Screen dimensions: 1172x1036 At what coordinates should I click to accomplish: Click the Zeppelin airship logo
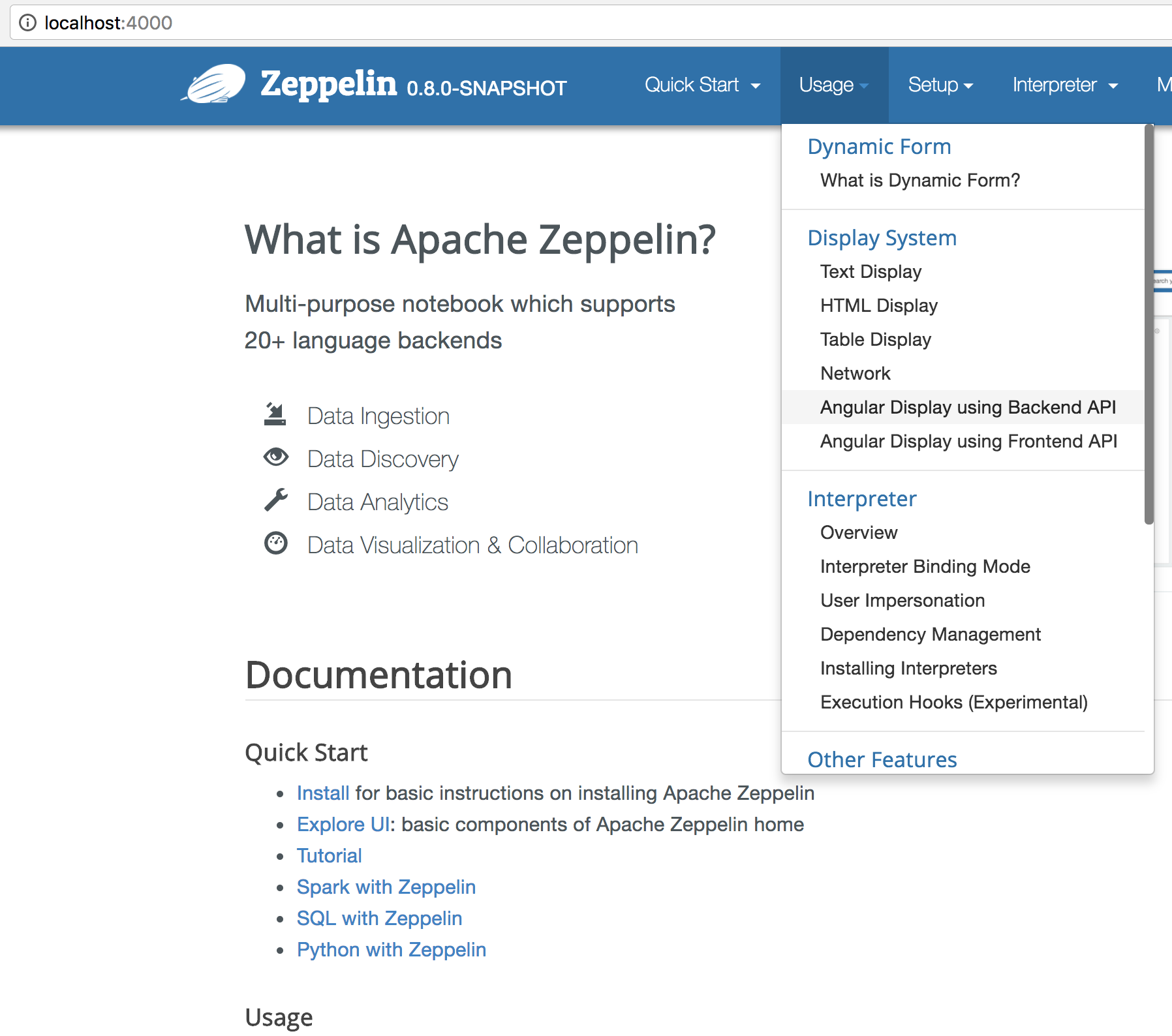(213, 84)
